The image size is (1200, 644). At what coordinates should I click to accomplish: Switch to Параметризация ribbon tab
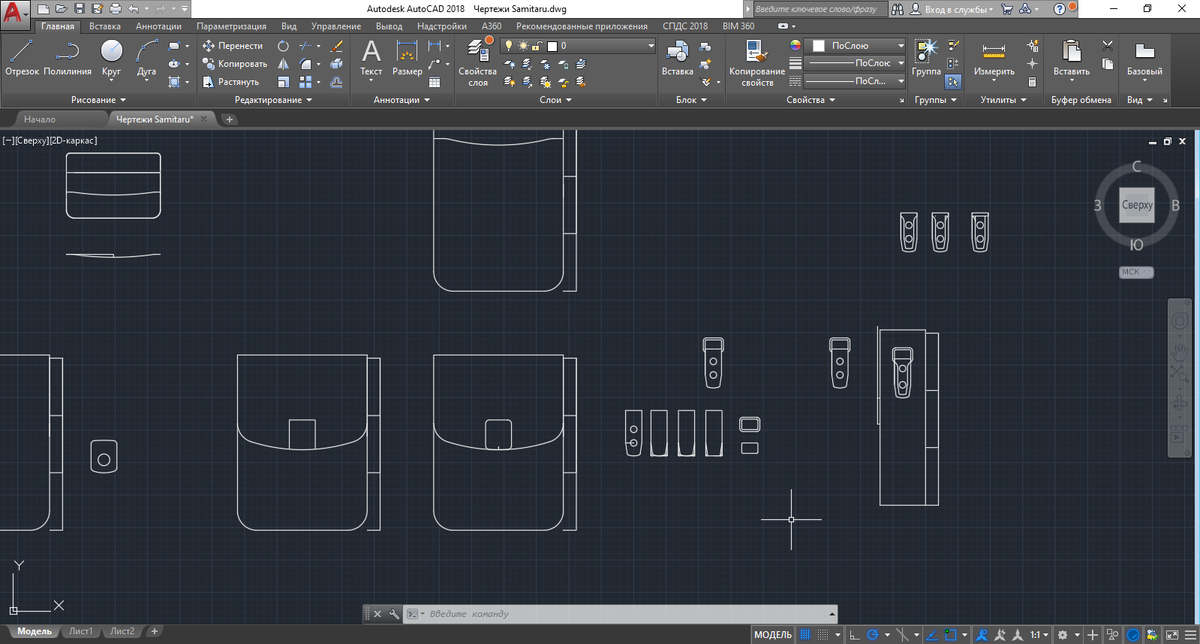(x=232, y=26)
